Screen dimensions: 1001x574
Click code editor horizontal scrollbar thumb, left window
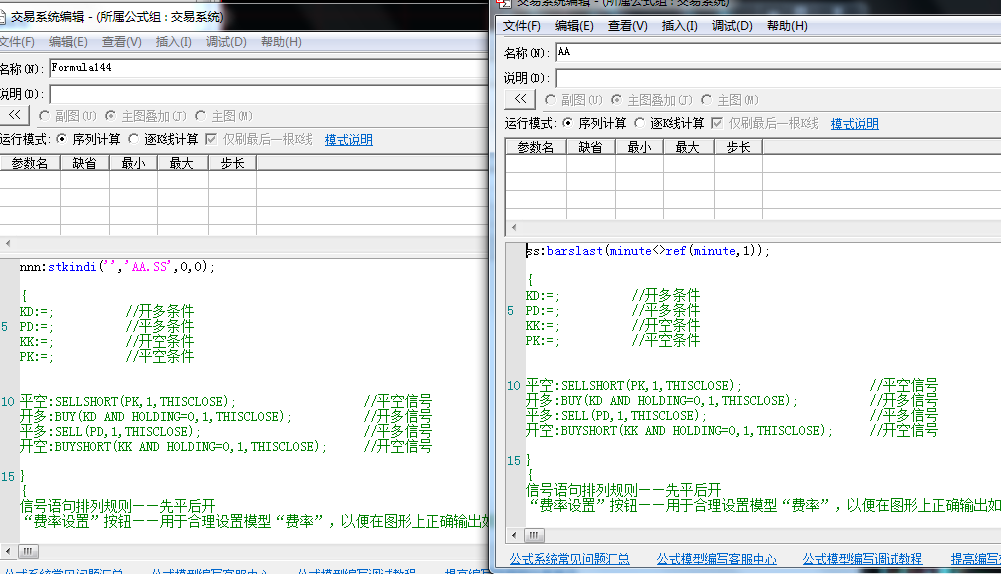(28, 551)
